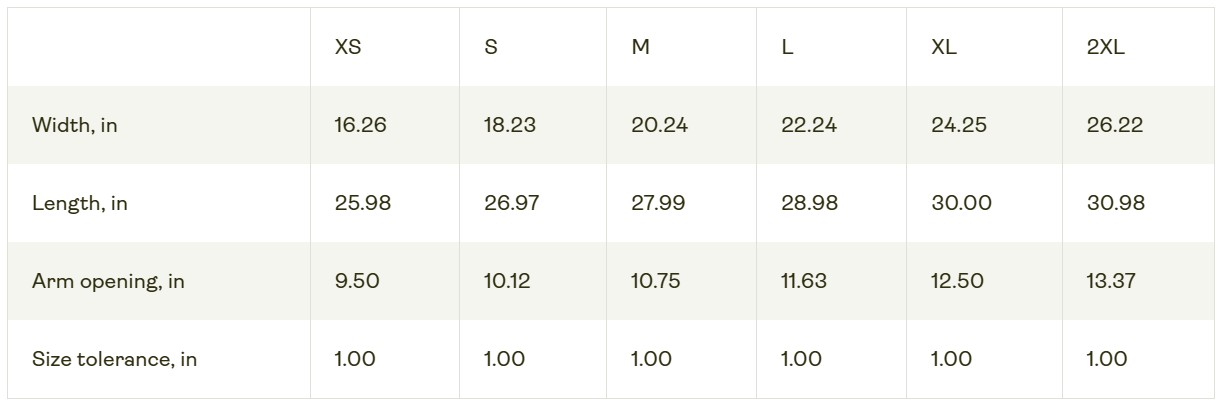Click the 22.24 width value for L
This screenshot has height=405, width=1226.
(809, 126)
